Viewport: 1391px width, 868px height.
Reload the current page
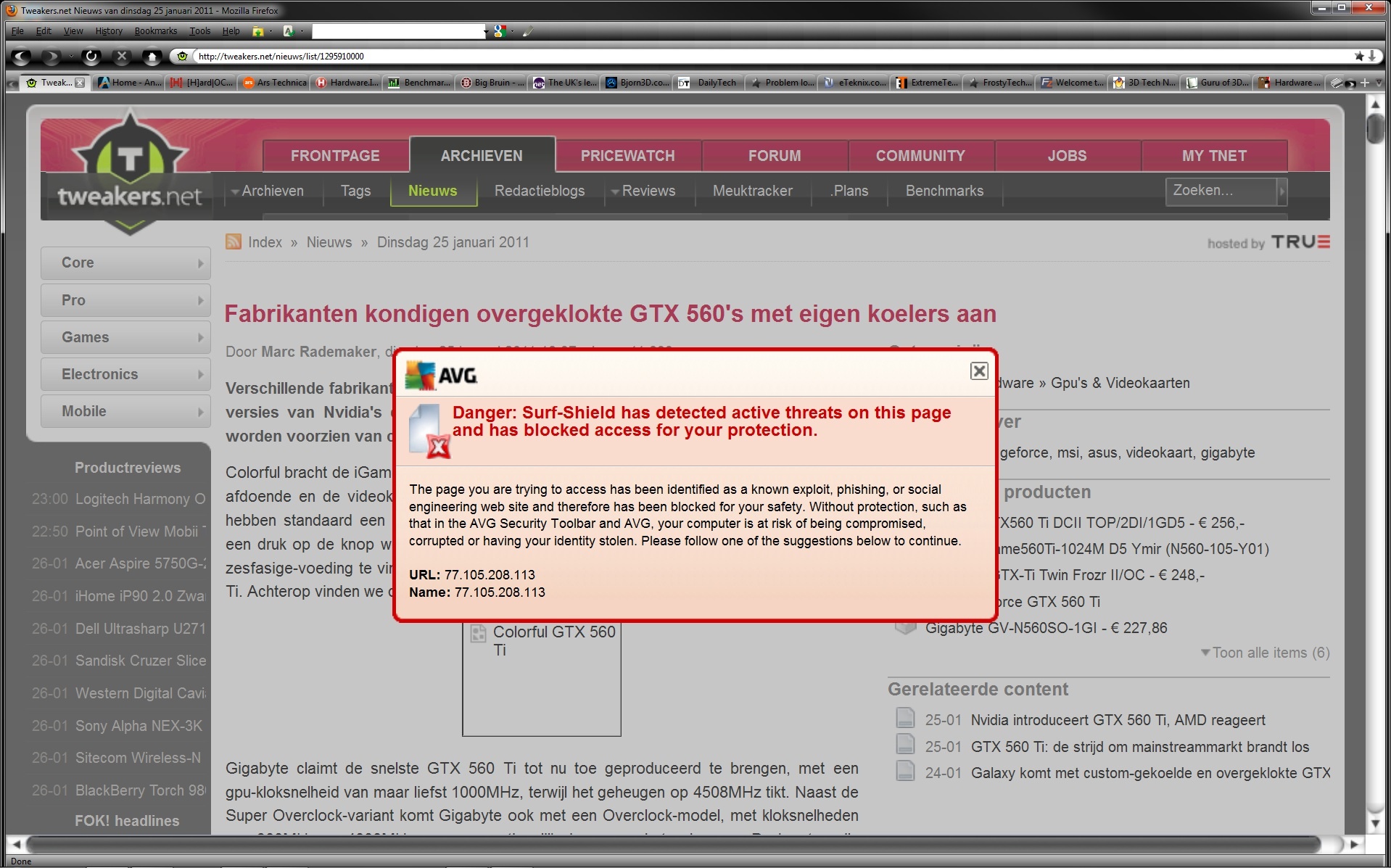coord(91,56)
